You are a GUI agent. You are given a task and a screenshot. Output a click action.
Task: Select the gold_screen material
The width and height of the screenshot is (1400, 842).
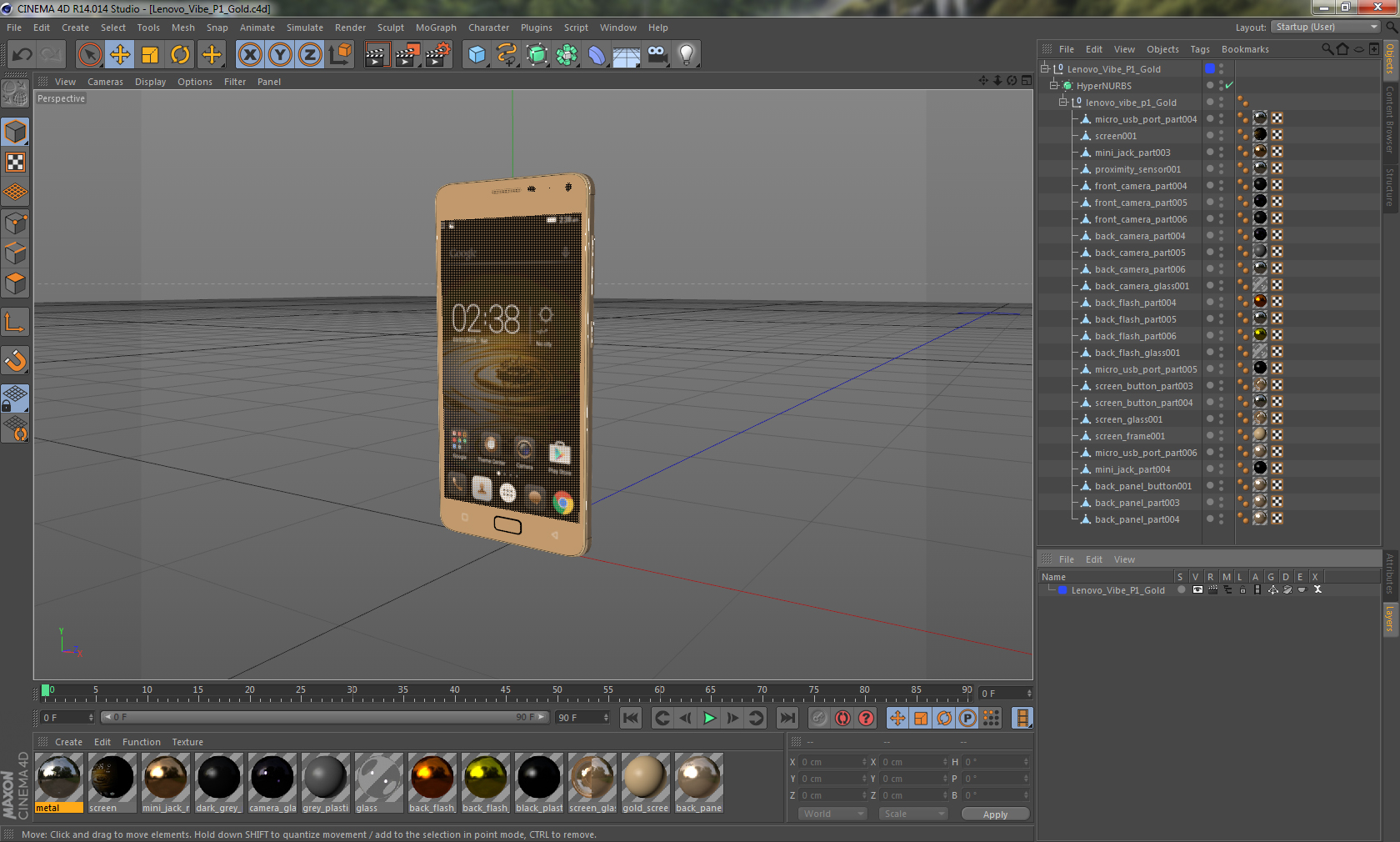pyautogui.click(x=646, y=783)
